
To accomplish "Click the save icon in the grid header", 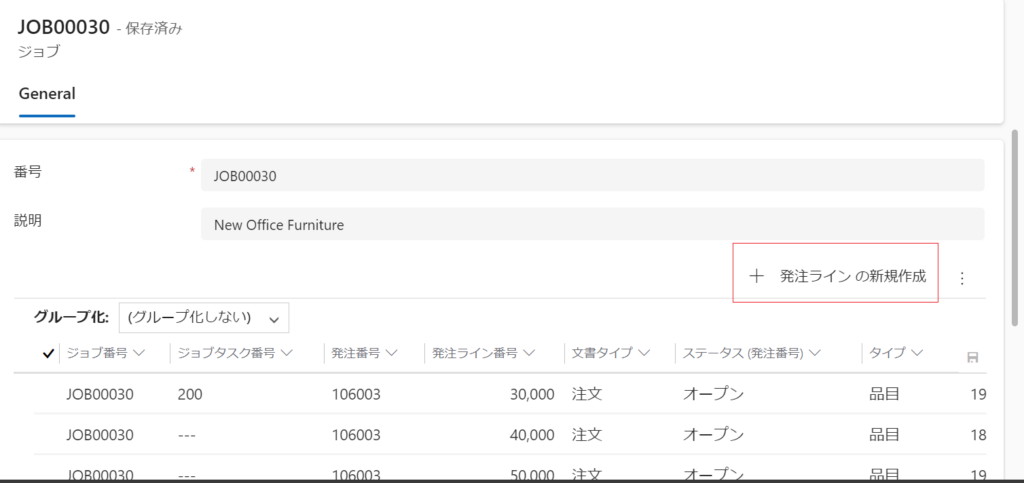I will pyautogui.click(x=972, y=357).
